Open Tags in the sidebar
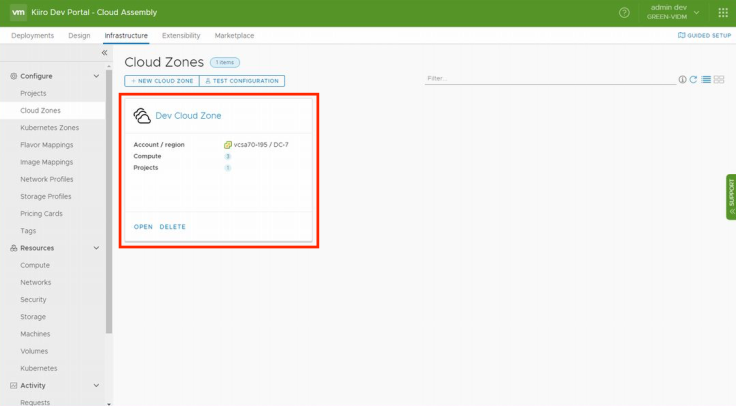This screenshot has width=736, height=406. 28,231
